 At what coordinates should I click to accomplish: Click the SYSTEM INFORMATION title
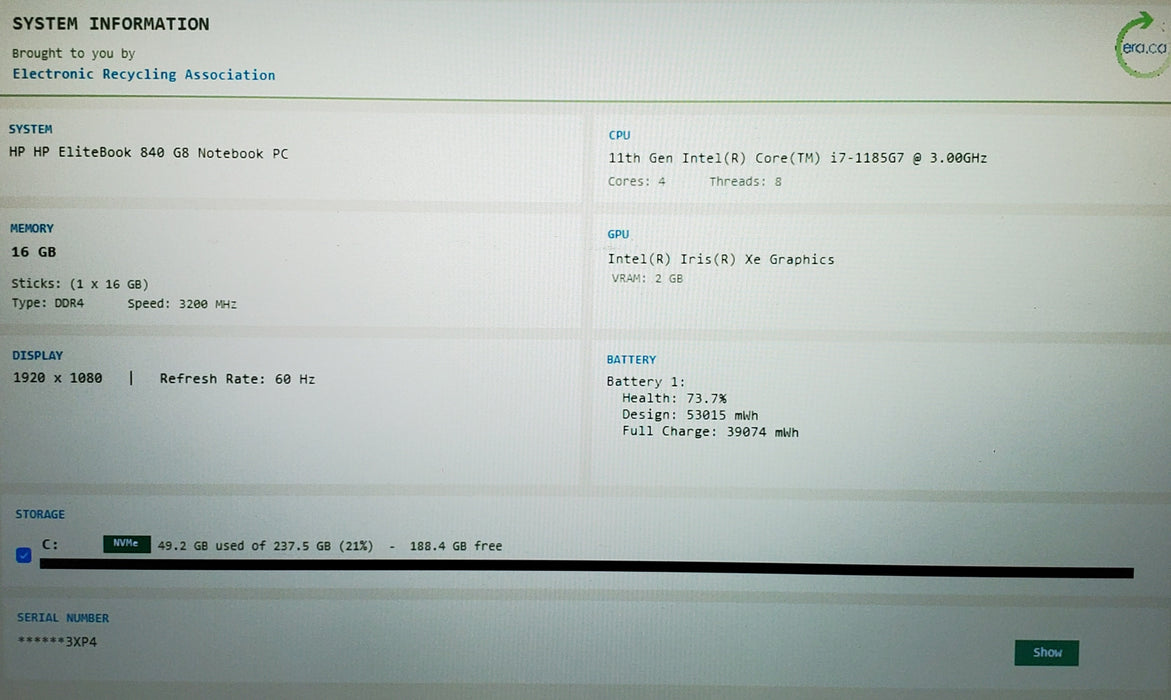111,24
